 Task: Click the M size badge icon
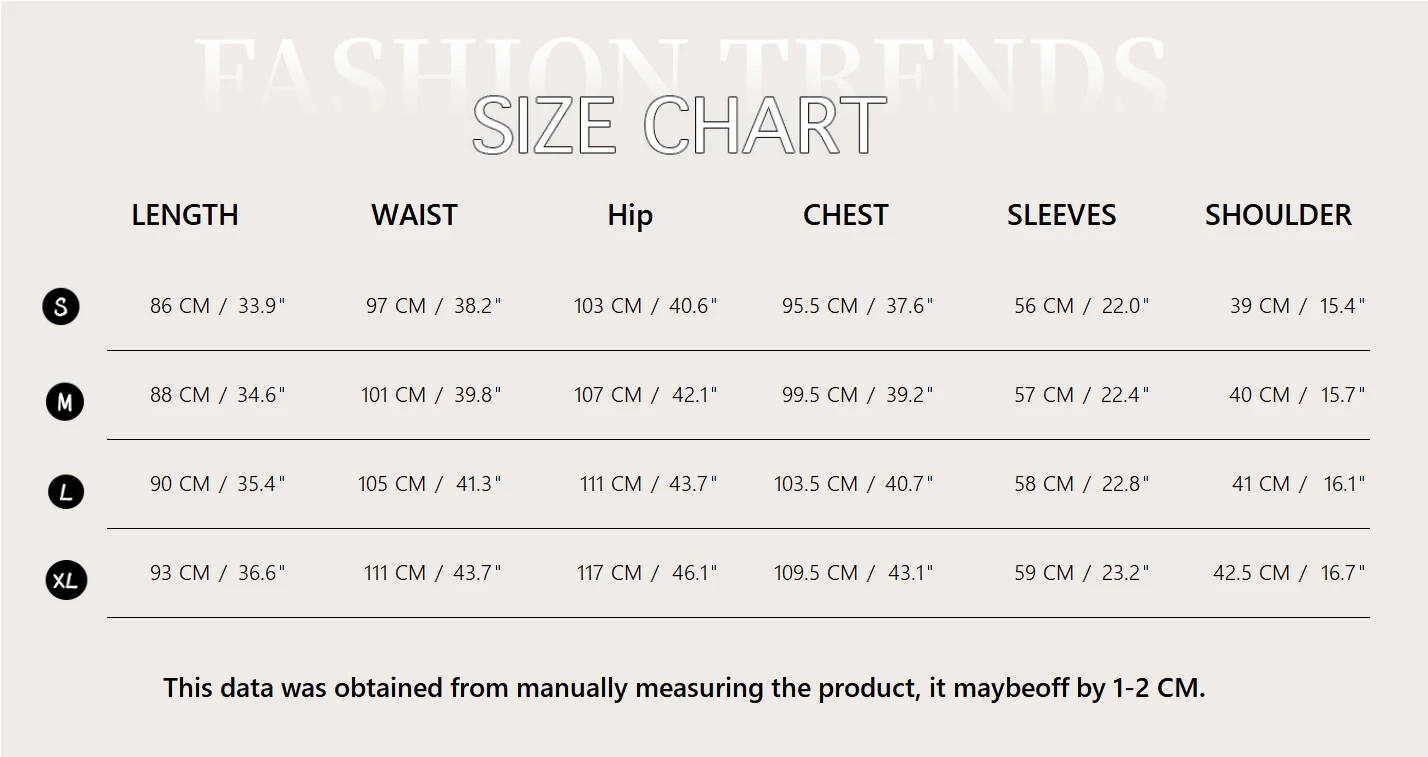click(65, 402)
